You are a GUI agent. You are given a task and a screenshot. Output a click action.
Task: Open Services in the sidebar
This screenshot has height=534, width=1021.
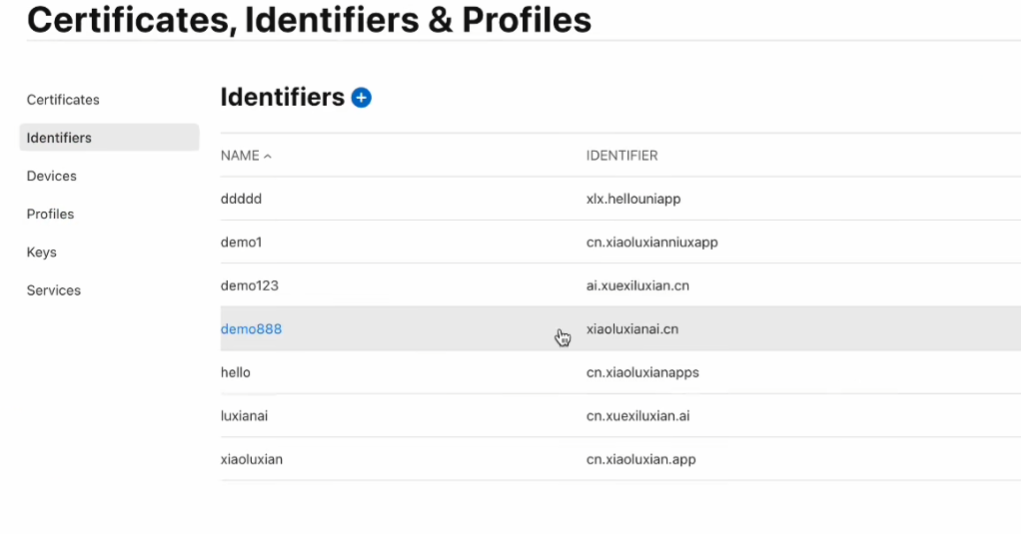click(54, 290)
